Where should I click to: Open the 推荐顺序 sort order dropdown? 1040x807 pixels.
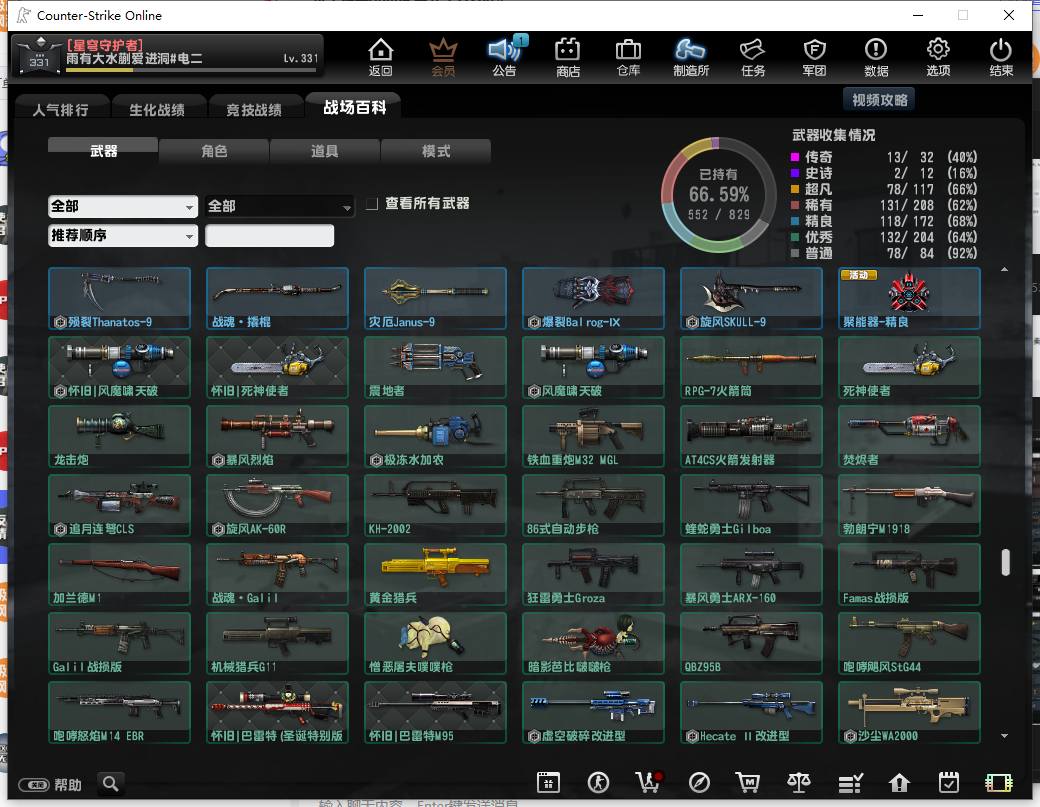[x=123, y=235]
